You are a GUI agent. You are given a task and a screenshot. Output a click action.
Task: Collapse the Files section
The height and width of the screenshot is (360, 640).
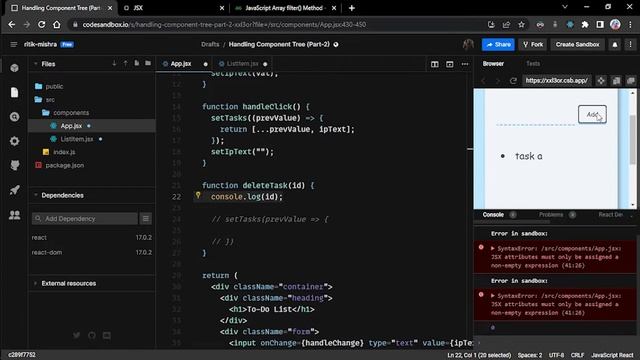click(x=36, y=64)
